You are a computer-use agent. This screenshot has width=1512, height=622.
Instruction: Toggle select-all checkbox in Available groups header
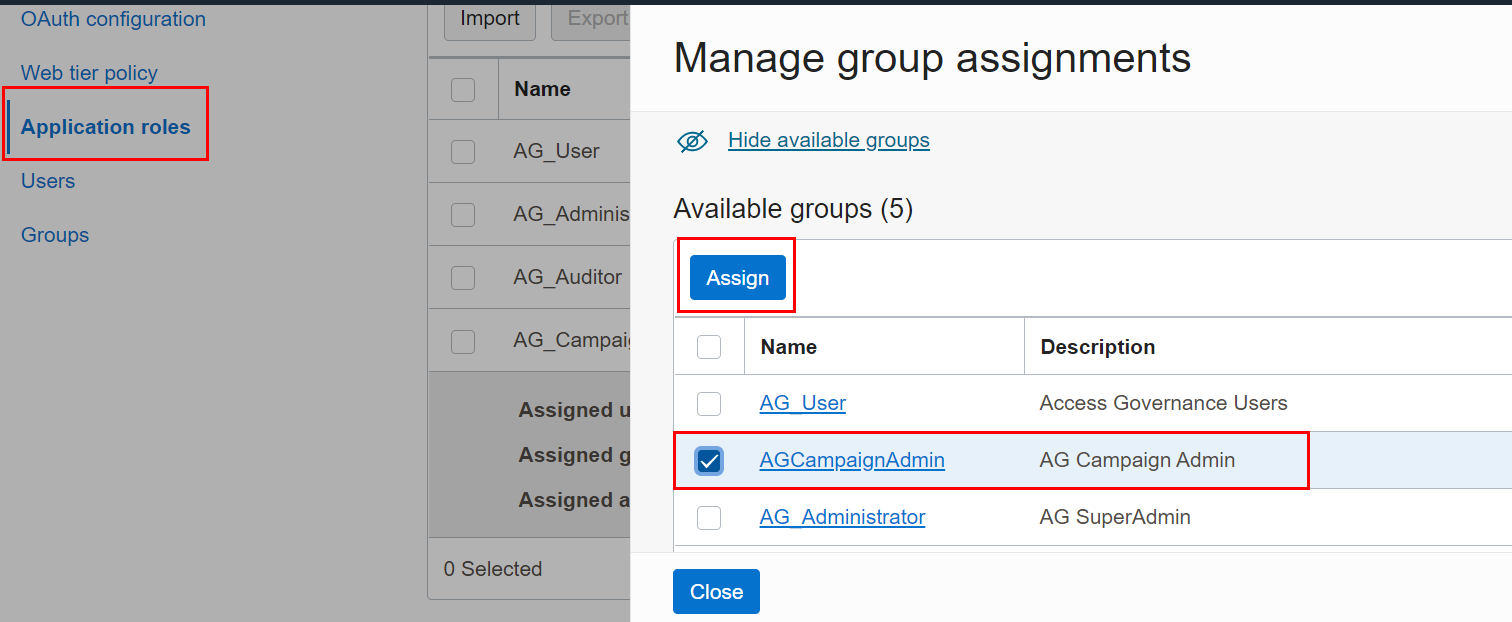709,347
